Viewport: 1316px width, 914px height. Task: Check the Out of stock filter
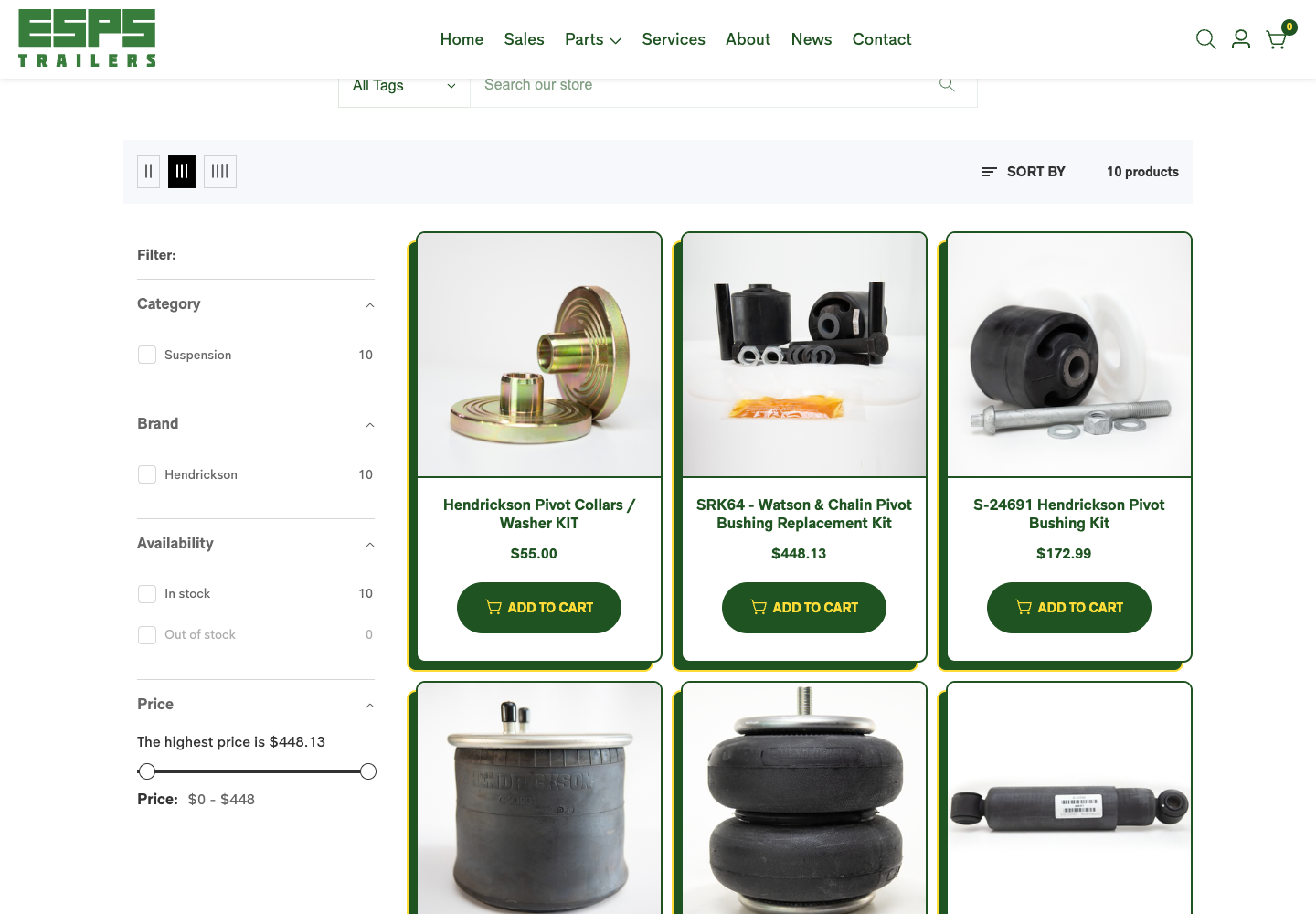coord(147,635)
